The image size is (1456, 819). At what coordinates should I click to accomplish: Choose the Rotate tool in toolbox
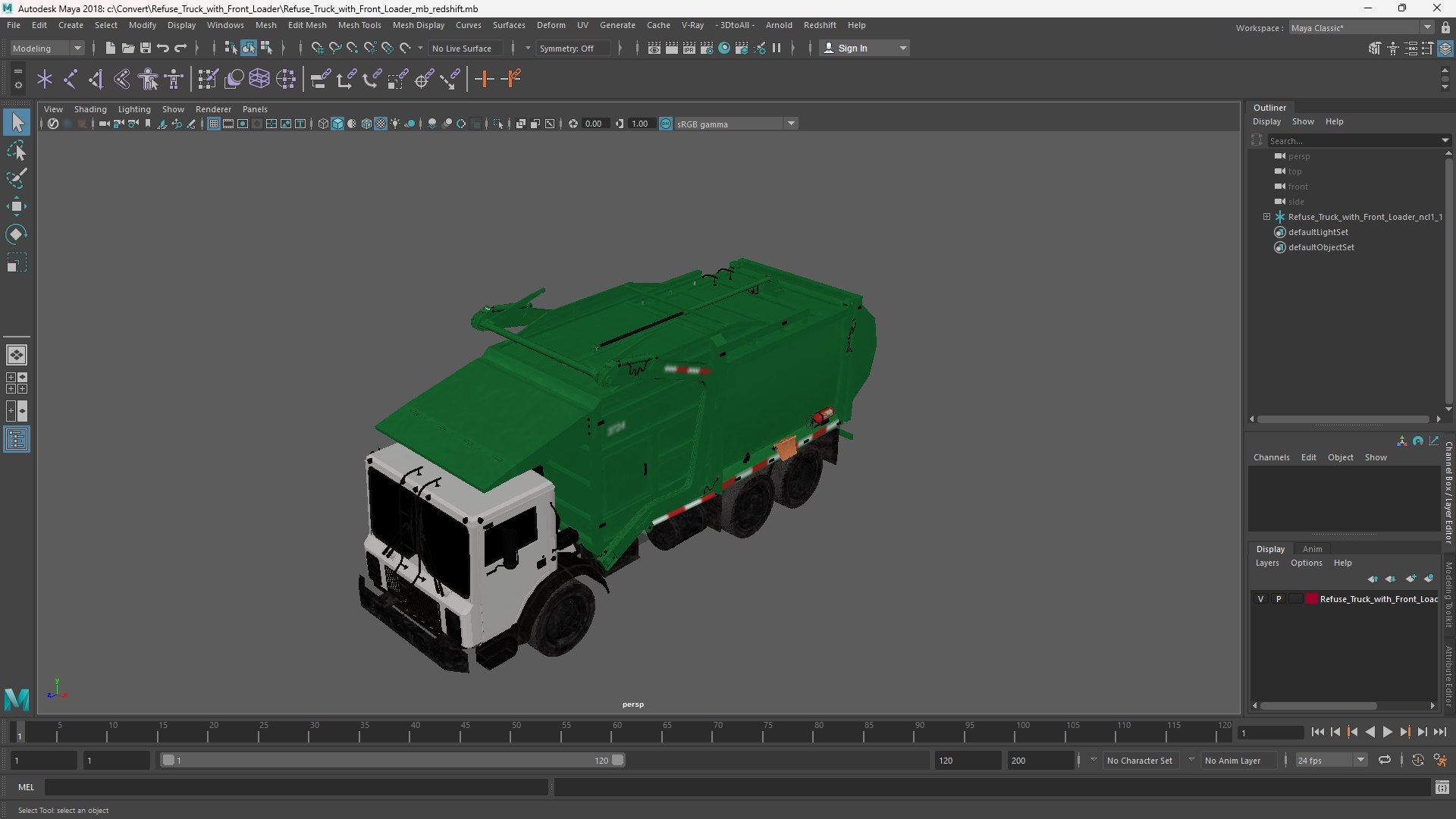17,234
